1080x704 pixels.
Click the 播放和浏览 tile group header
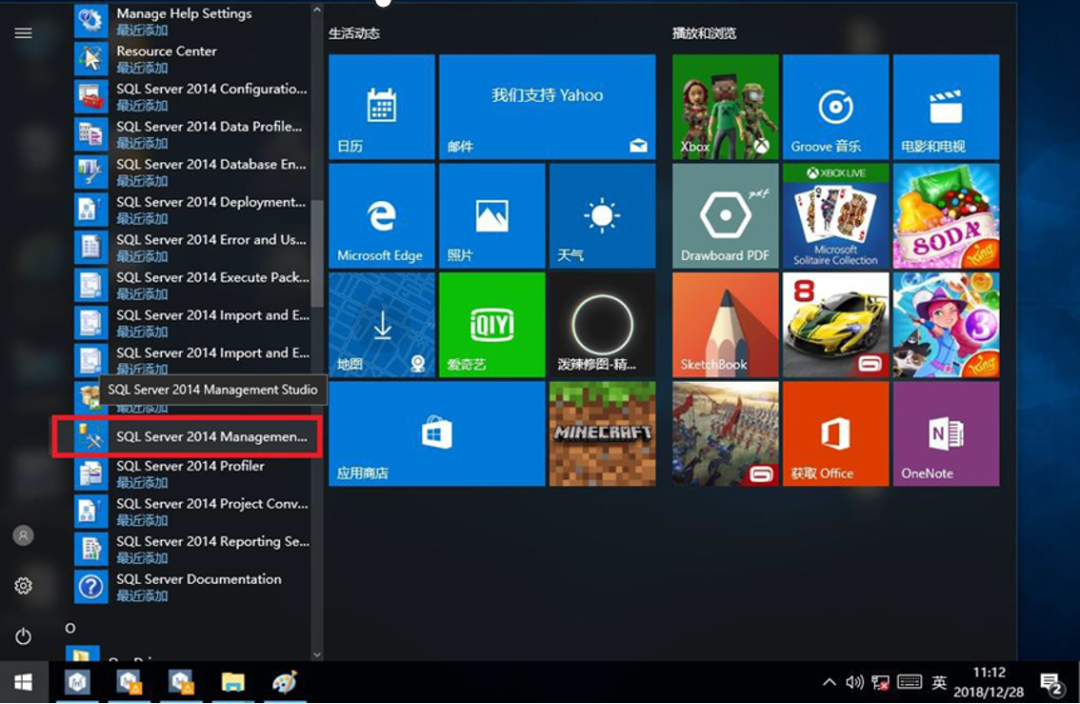(x=704, y=33)
